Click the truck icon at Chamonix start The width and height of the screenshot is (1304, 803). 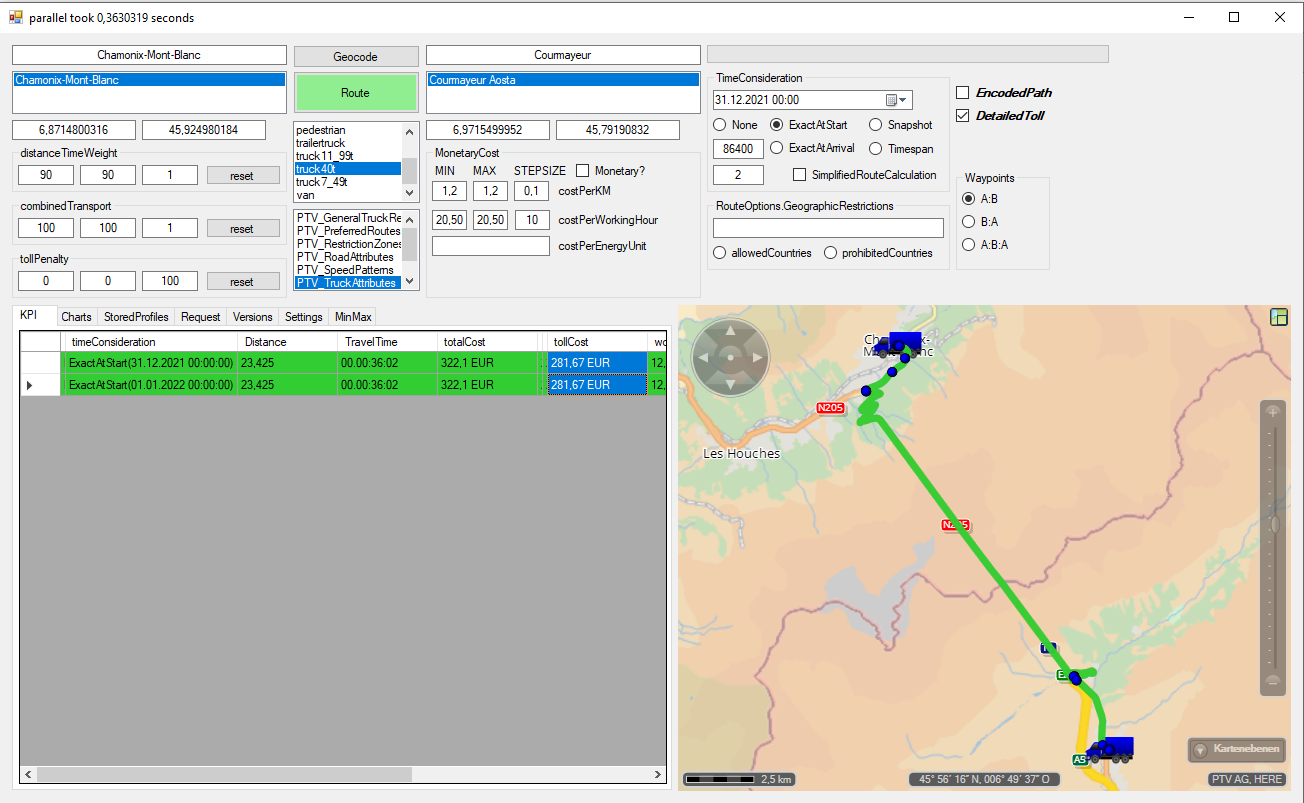tap(898, 344)
